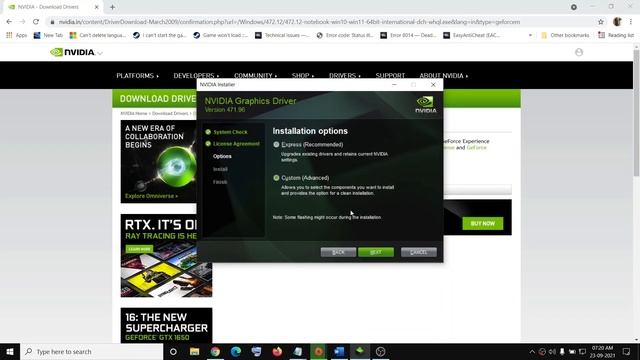The image size is (640, 360).
Task: Select the Custom (Advanced) radio option
Action: point(276,178)
